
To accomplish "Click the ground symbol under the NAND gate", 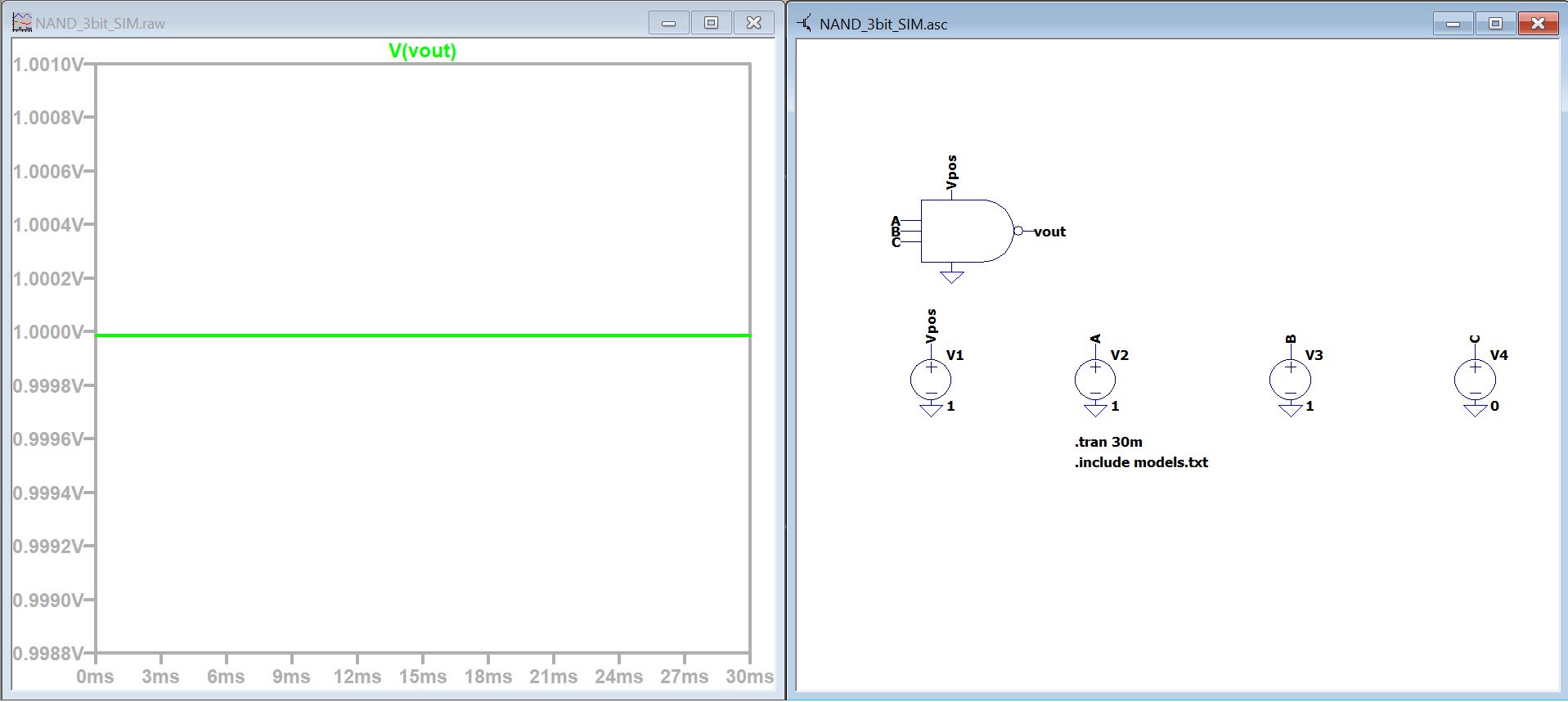I will (x=951, y=277).
